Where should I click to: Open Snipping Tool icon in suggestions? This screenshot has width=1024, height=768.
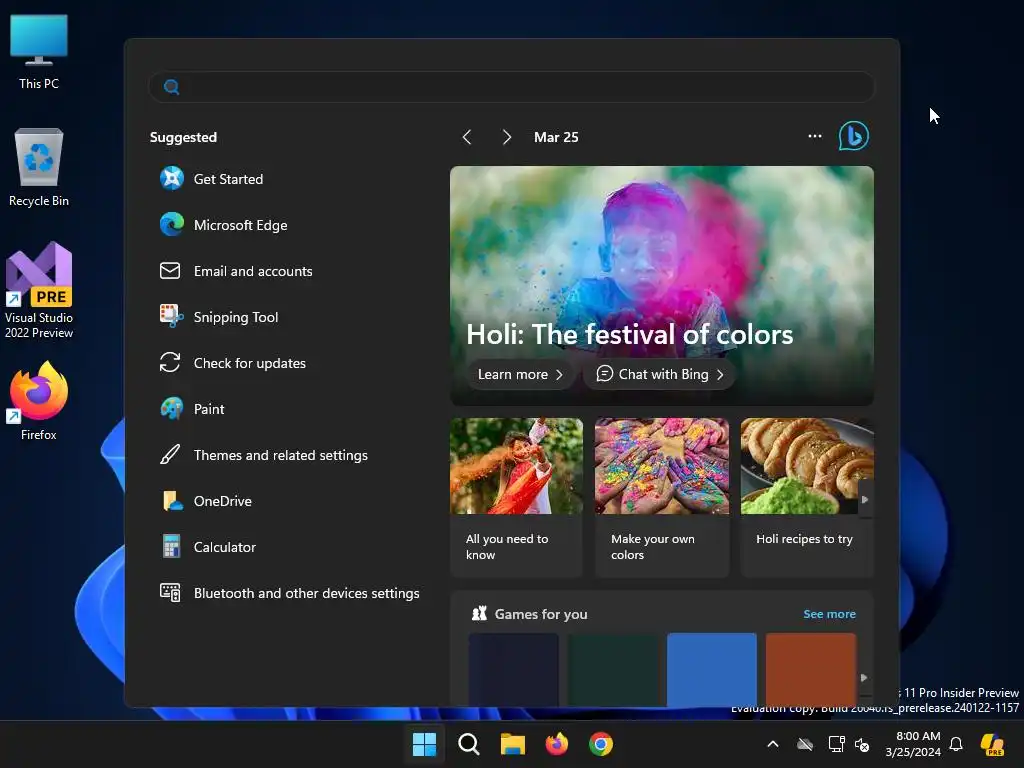[172, 317]
